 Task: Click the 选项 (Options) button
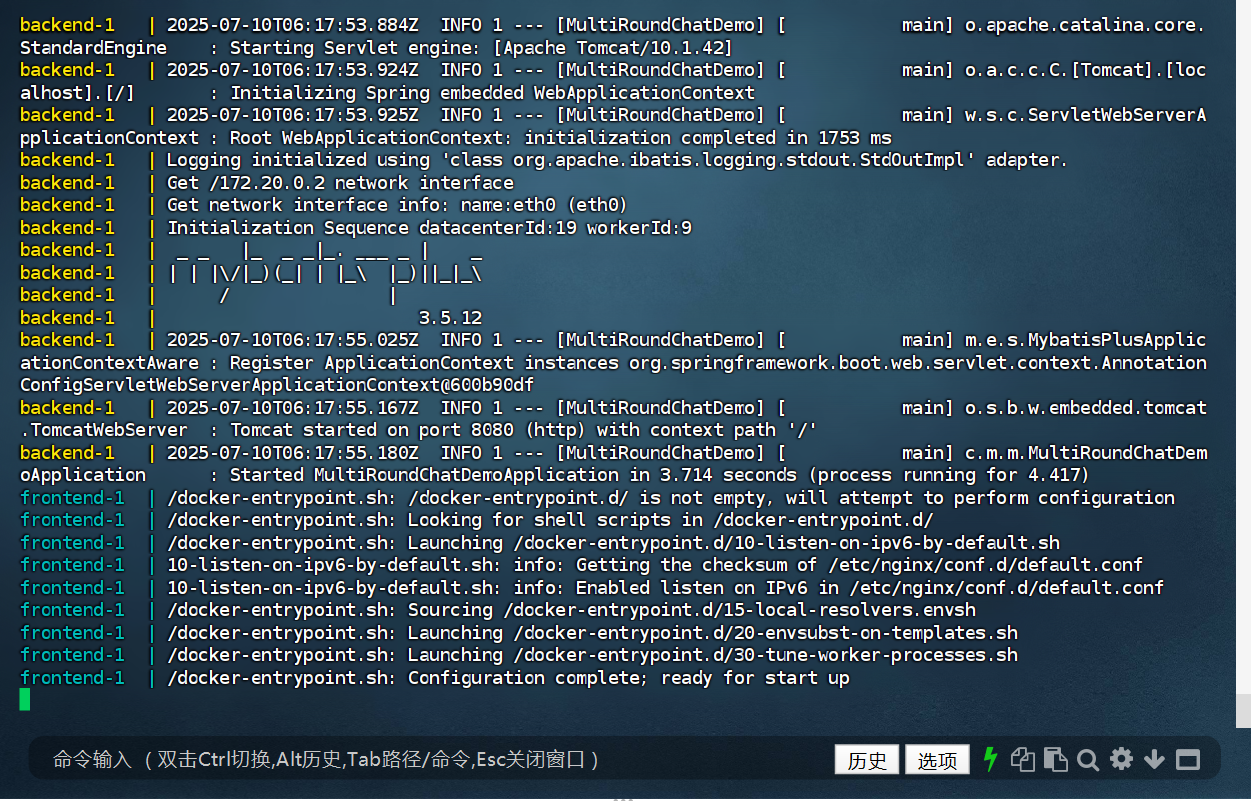click(937, 760)
